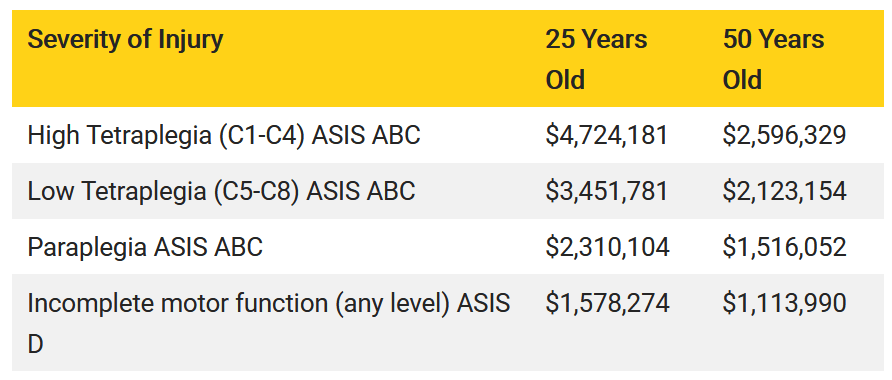The width and height of the screenshot is (892, 380).
Task: Select the $2,596,329 cell
Action: [784, 135]
